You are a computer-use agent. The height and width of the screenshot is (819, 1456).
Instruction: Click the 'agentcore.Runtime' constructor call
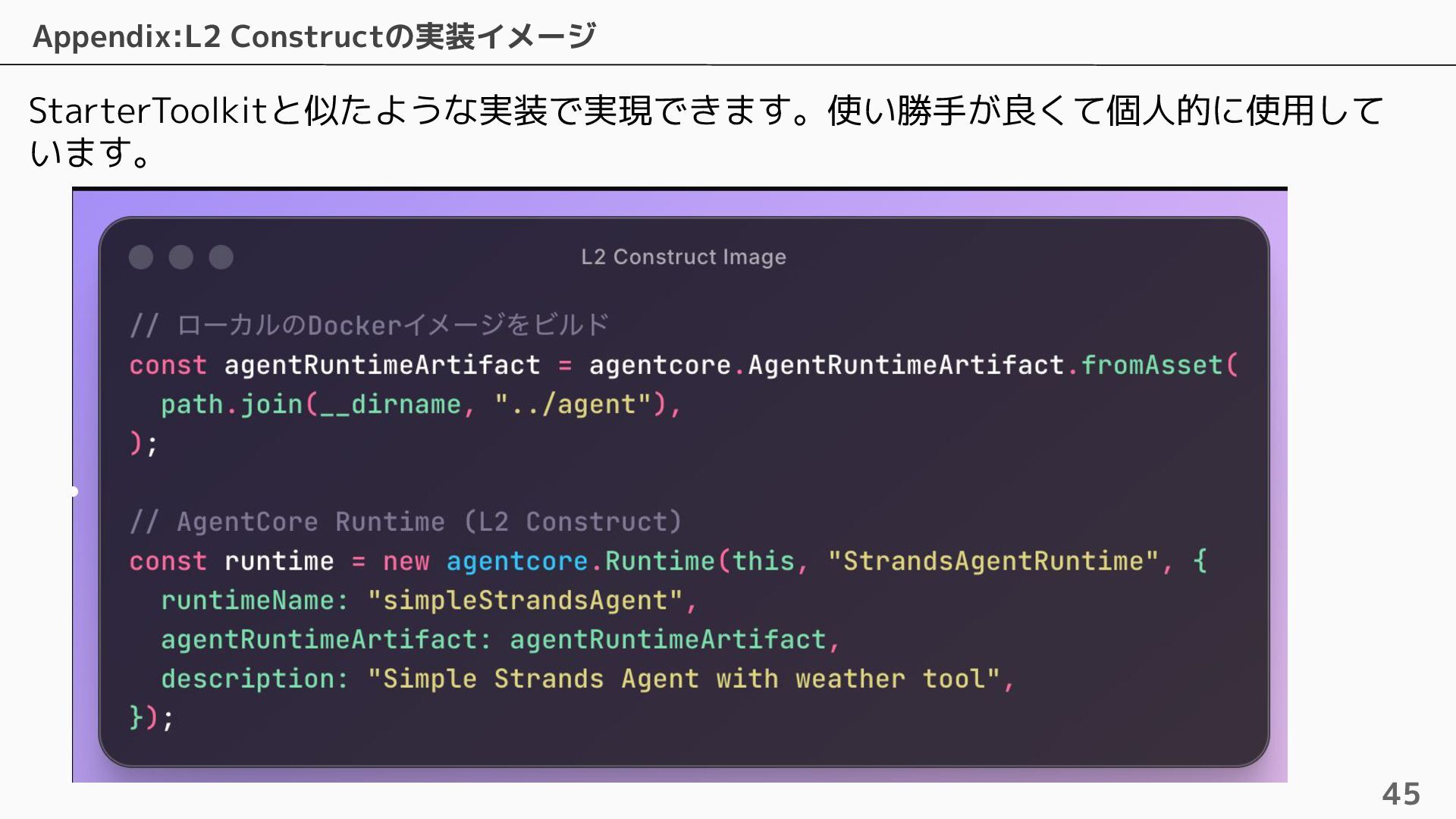(581, 561)
